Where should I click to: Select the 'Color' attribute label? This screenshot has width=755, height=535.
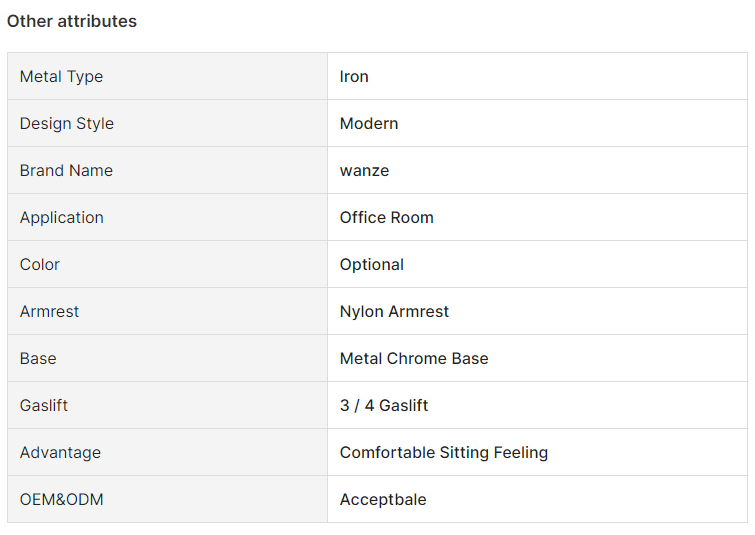tap(39, 264)
